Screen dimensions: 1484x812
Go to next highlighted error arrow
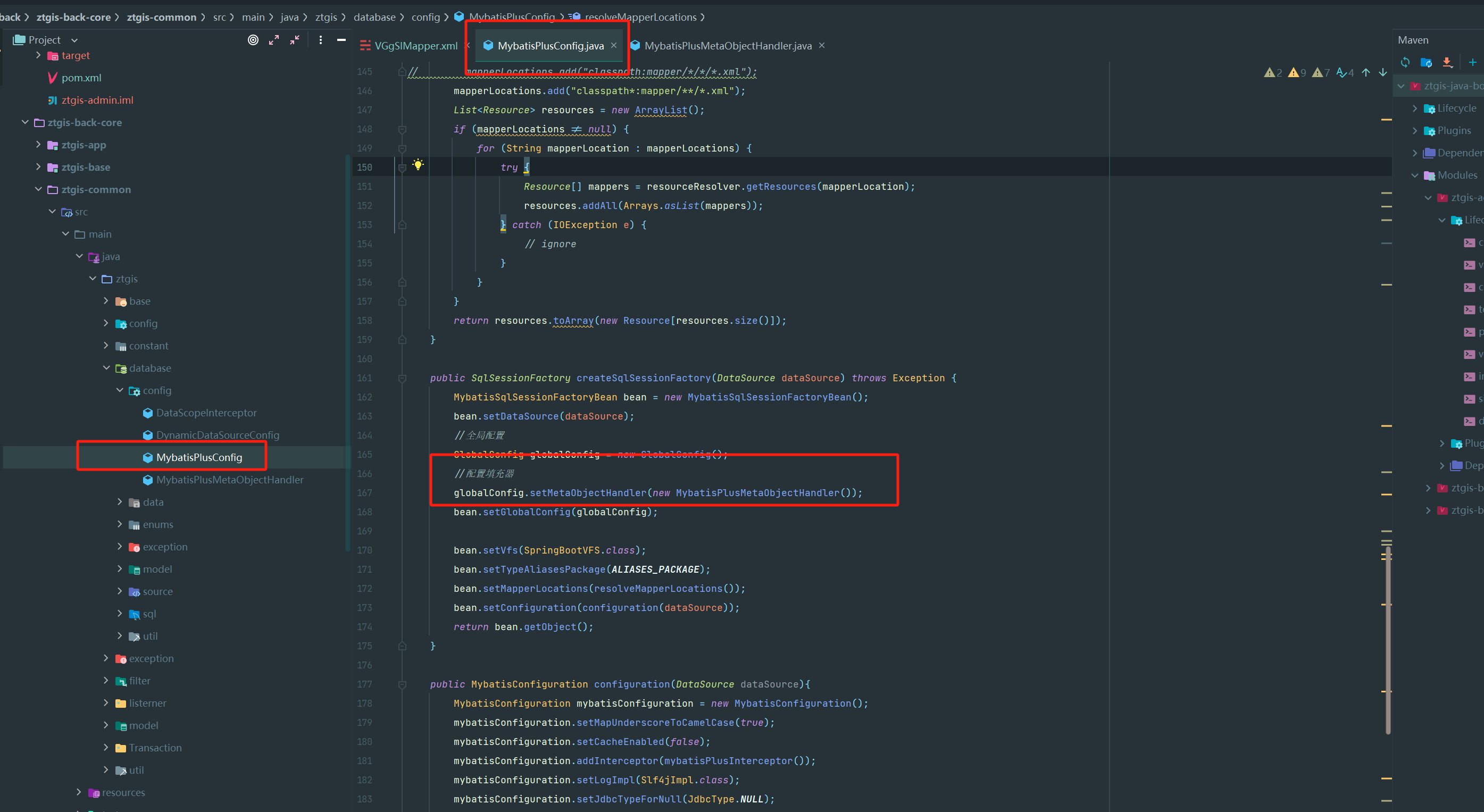(1382, 72)
